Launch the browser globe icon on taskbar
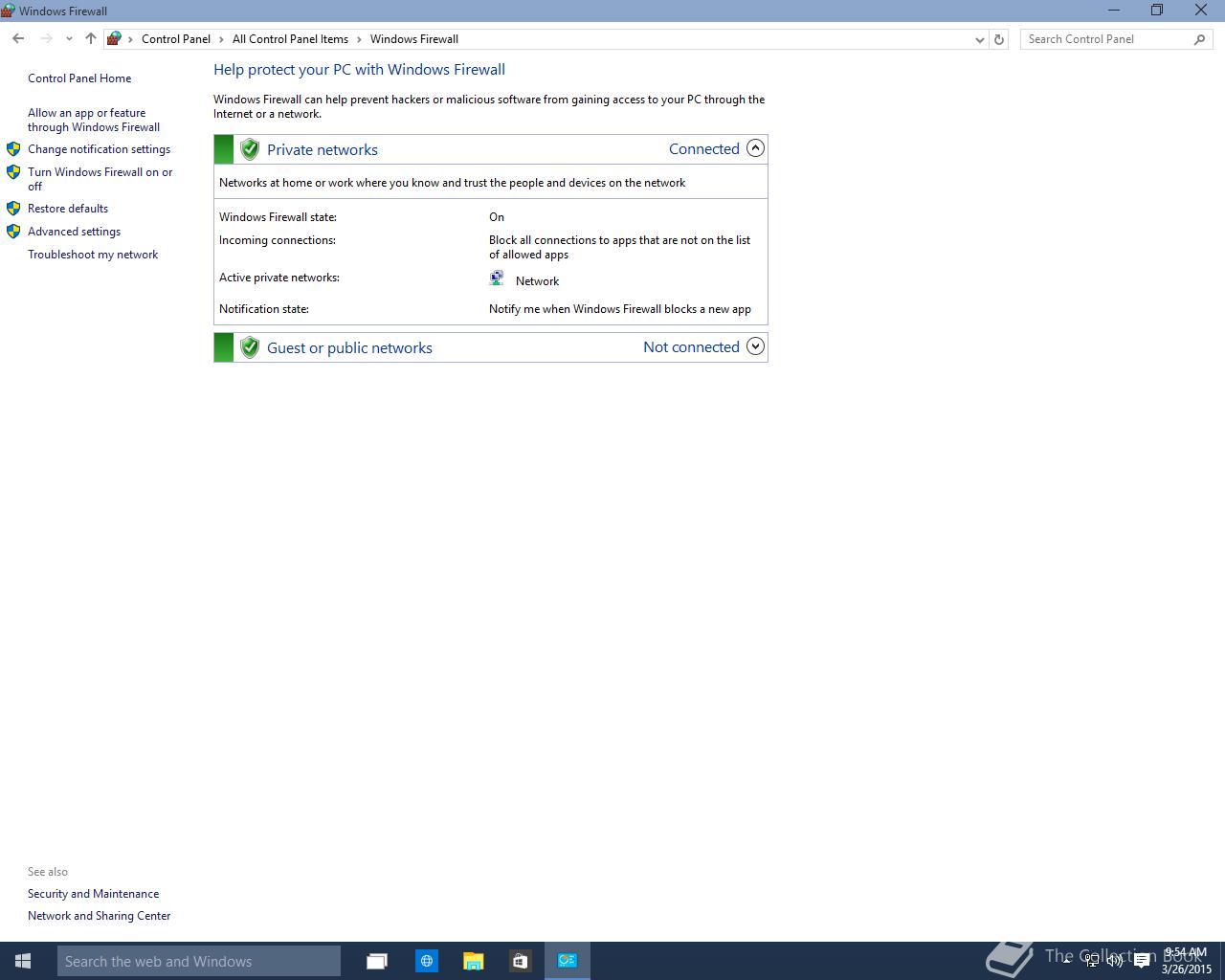 point(427,961)
